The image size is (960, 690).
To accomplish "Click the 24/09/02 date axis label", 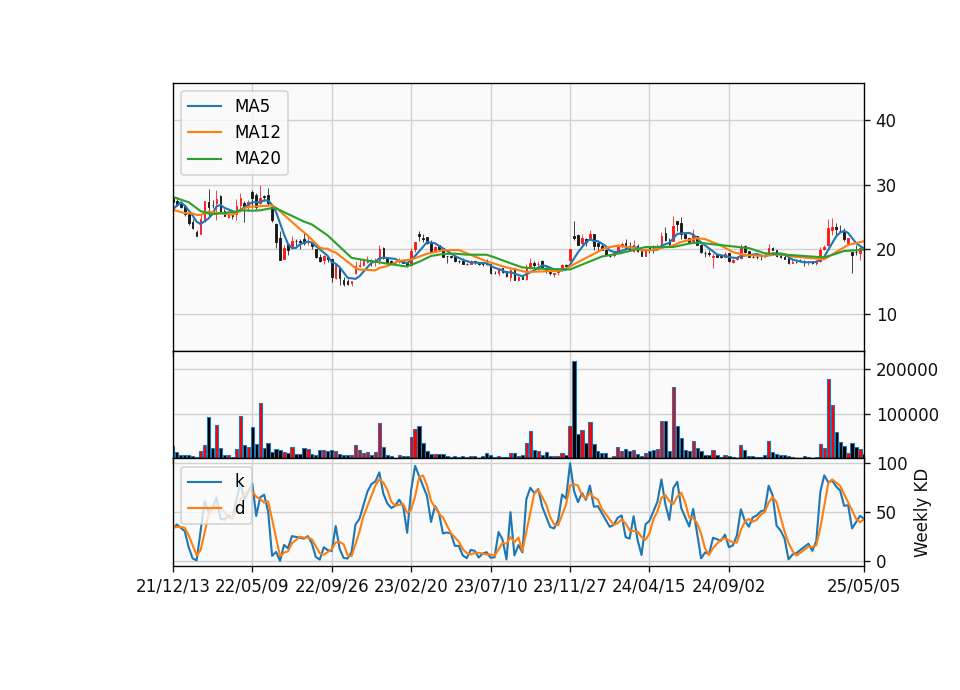I will pyautogui.click(x=729, y=586).
